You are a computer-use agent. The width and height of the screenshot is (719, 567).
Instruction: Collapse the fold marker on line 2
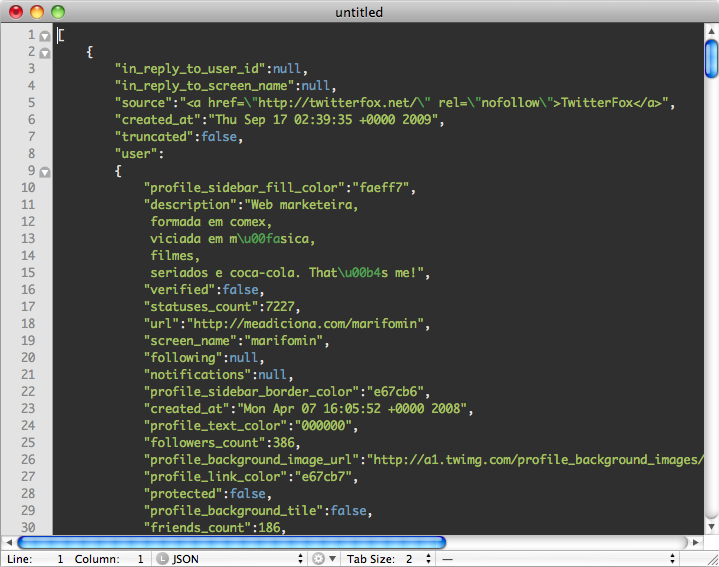(45, 52)
